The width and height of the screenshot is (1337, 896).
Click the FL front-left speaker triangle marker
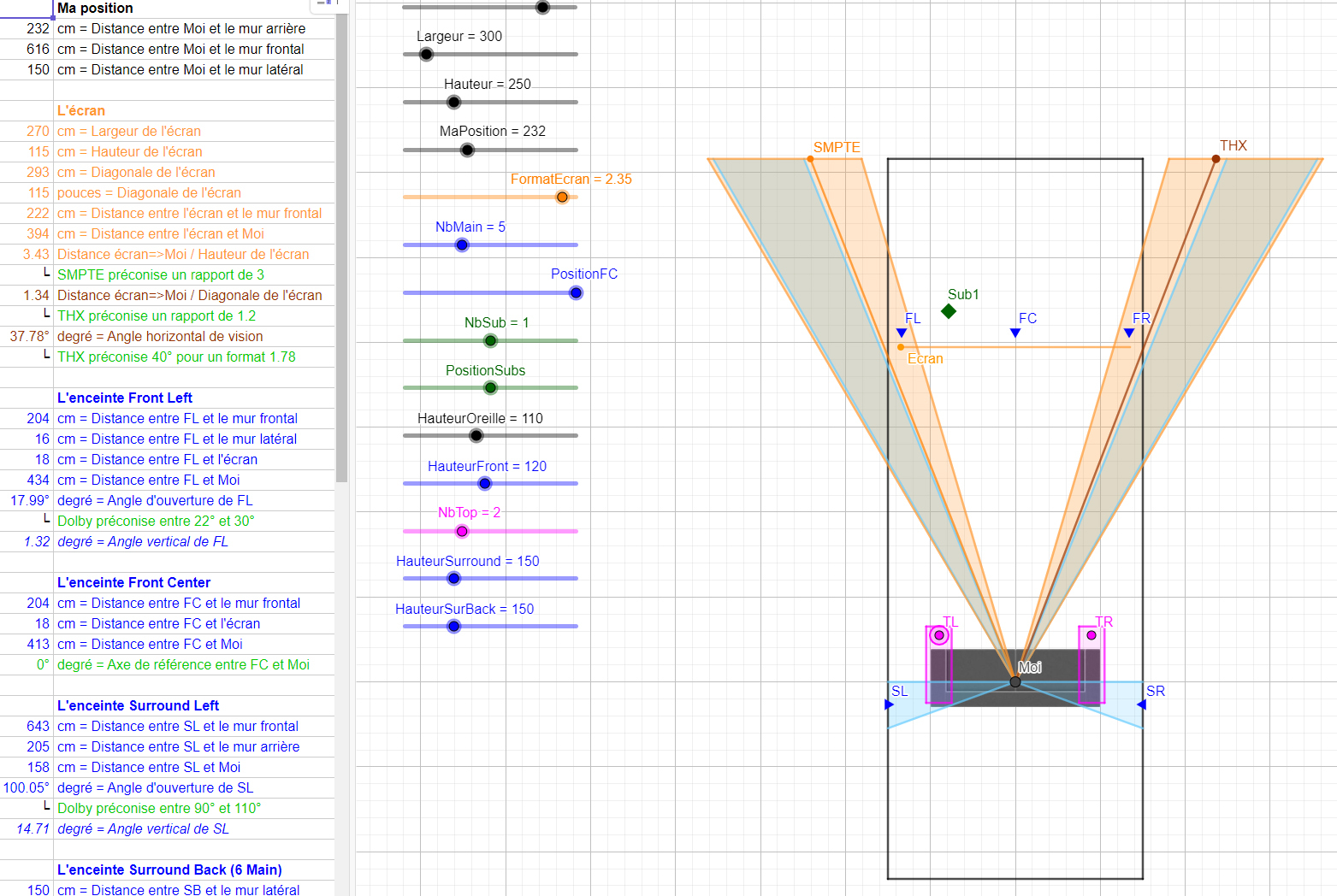pyautogui.click(x=902, y=333)
